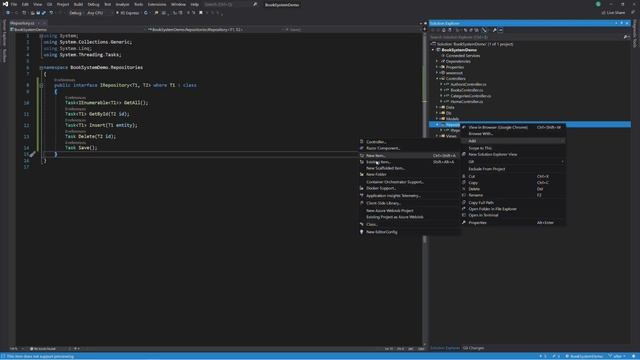Switch to Git Changes tab

click(x=473, y=348)
